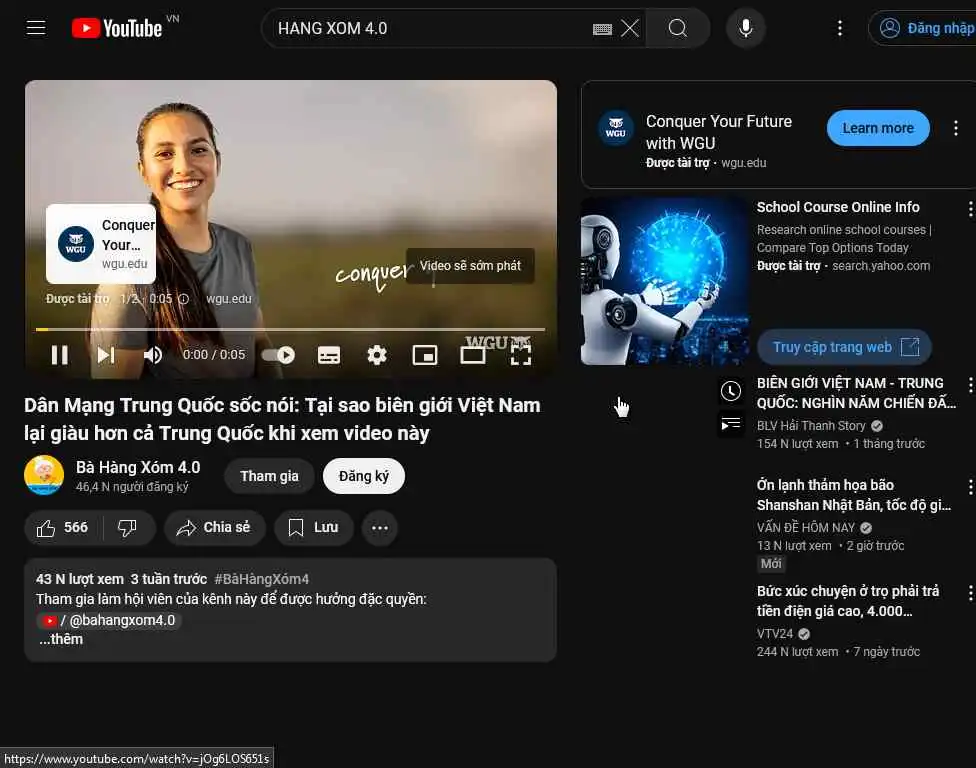The image size is (976, 768).
Task: Click the video progress bar
Action: (x=290, y=329)
